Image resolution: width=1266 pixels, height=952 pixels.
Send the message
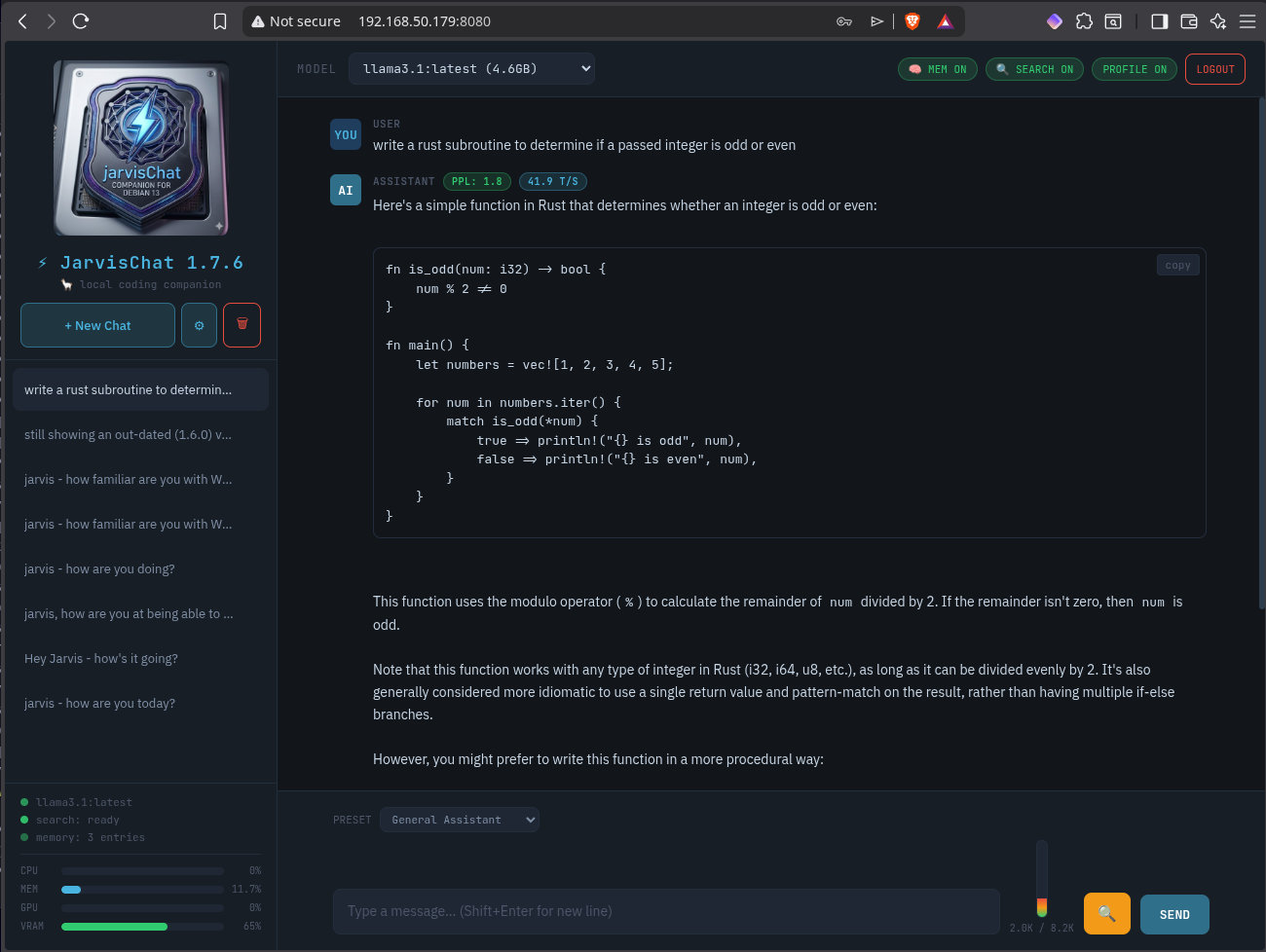[1174, 914]
